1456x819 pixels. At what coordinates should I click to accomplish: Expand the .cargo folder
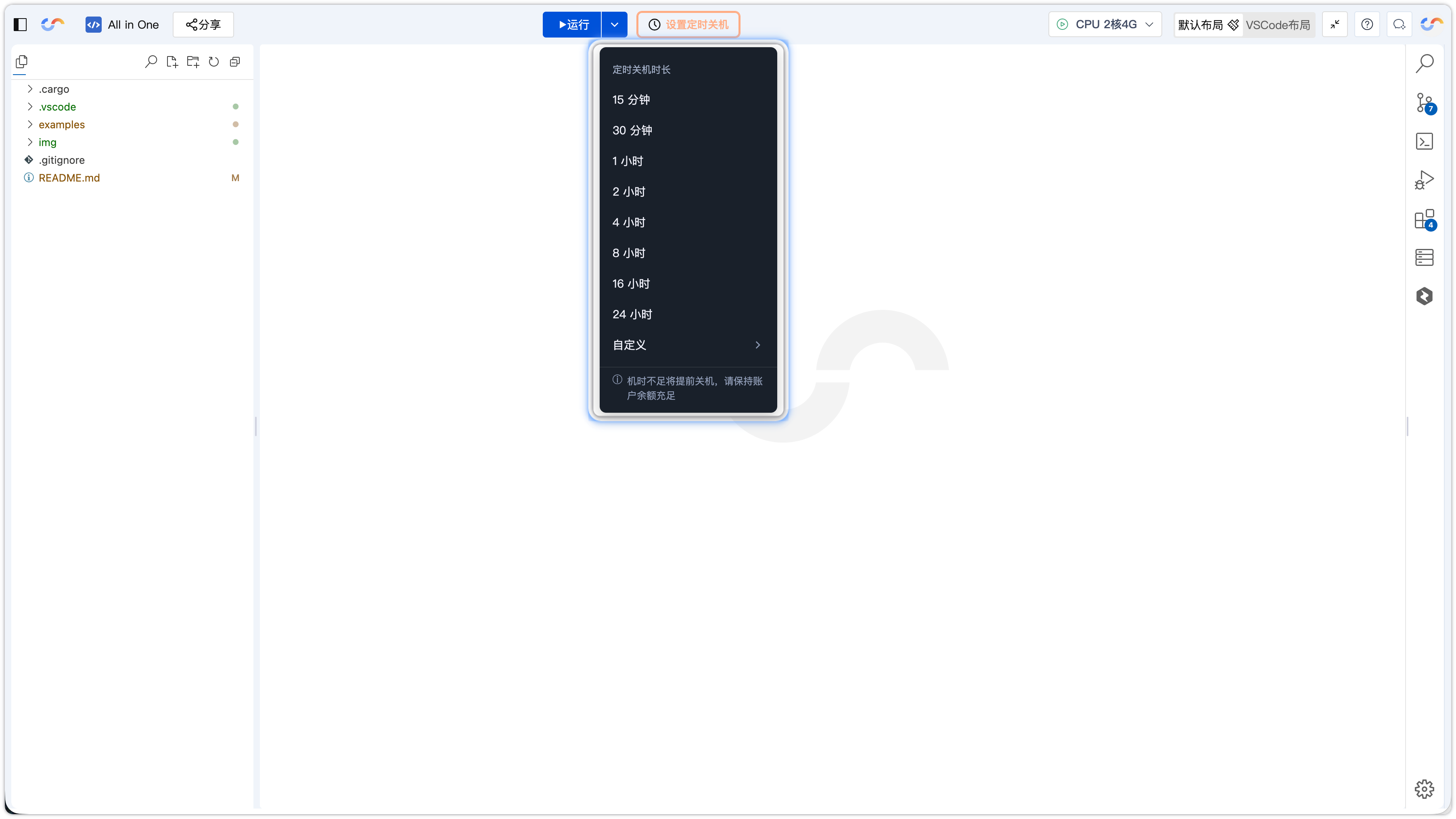pos(132,89)
